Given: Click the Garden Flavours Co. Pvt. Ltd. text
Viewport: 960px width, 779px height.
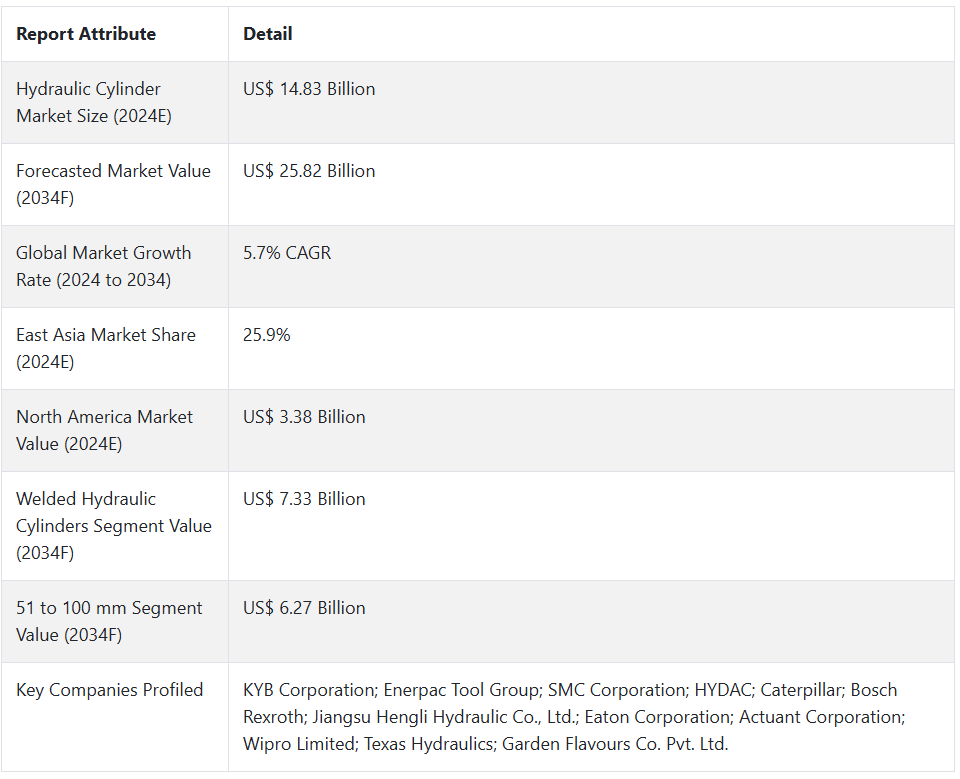Looking at the screenshot, I should [x=615, y=744].
